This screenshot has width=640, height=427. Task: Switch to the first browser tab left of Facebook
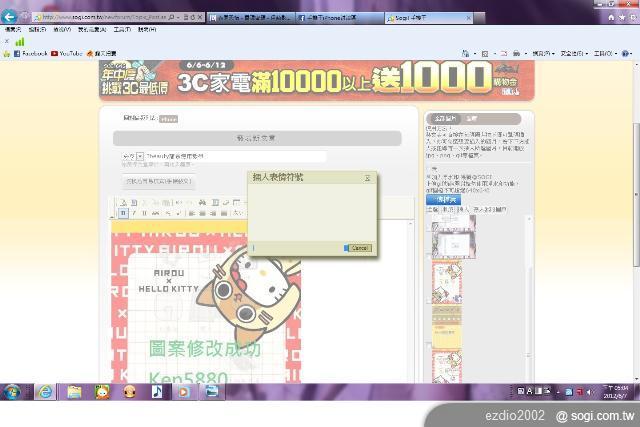(250, 18)
